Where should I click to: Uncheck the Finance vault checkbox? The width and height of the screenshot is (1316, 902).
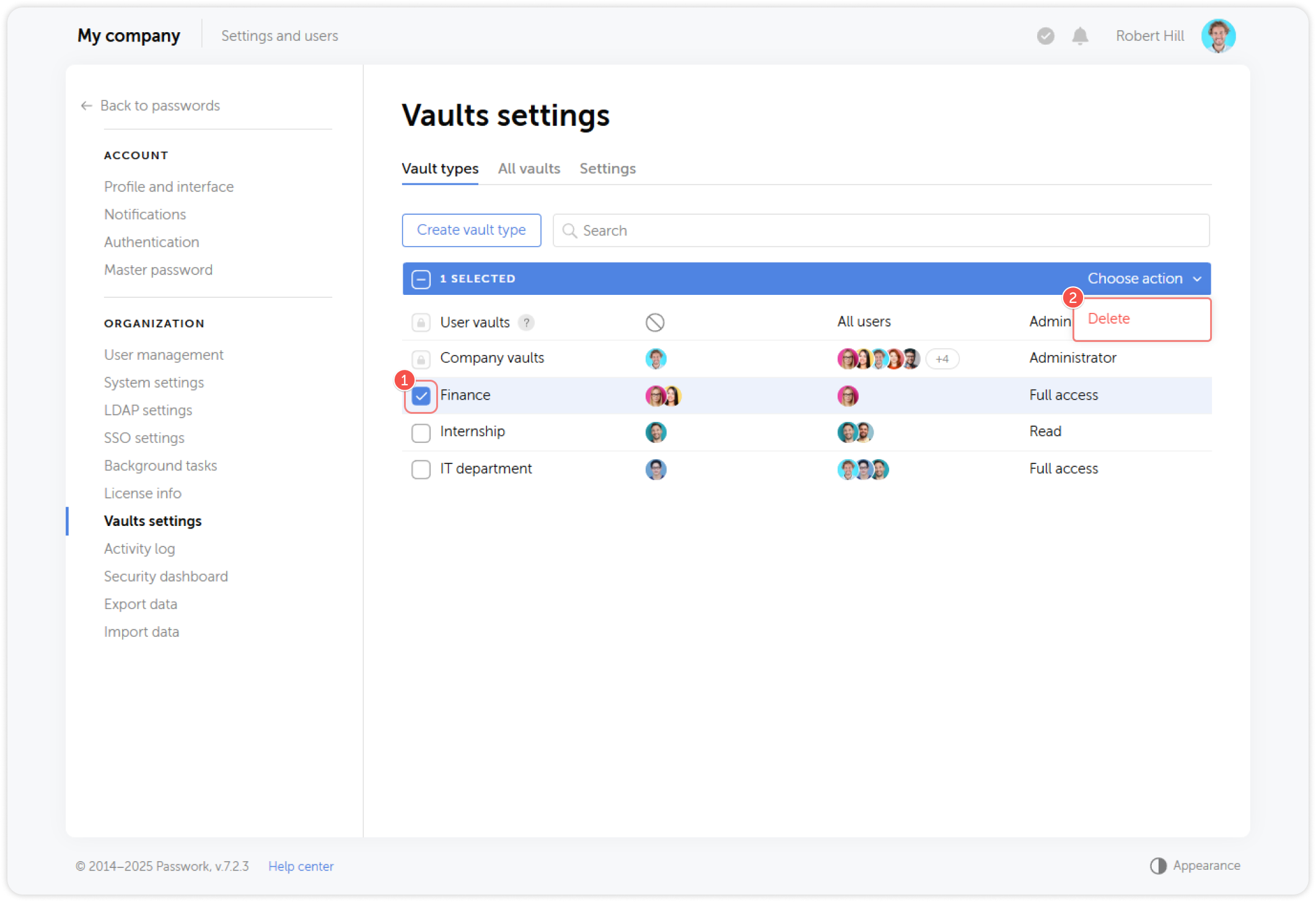[421, 395]
